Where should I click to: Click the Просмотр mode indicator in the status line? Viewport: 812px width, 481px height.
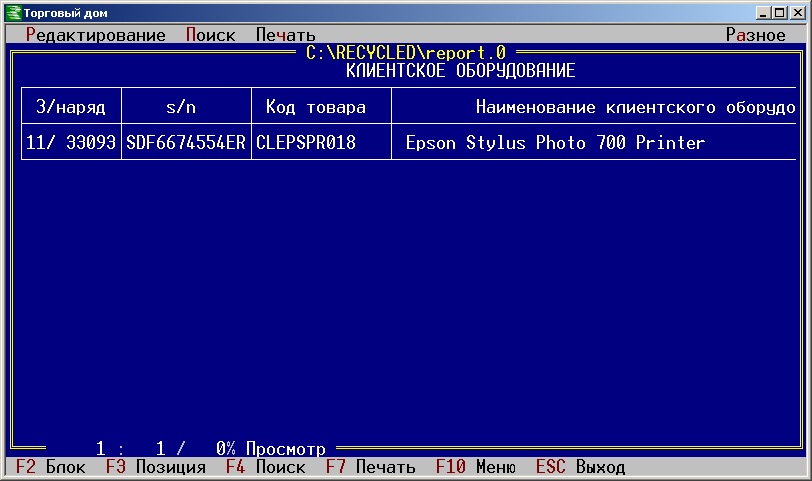click(x=285, y=448)
